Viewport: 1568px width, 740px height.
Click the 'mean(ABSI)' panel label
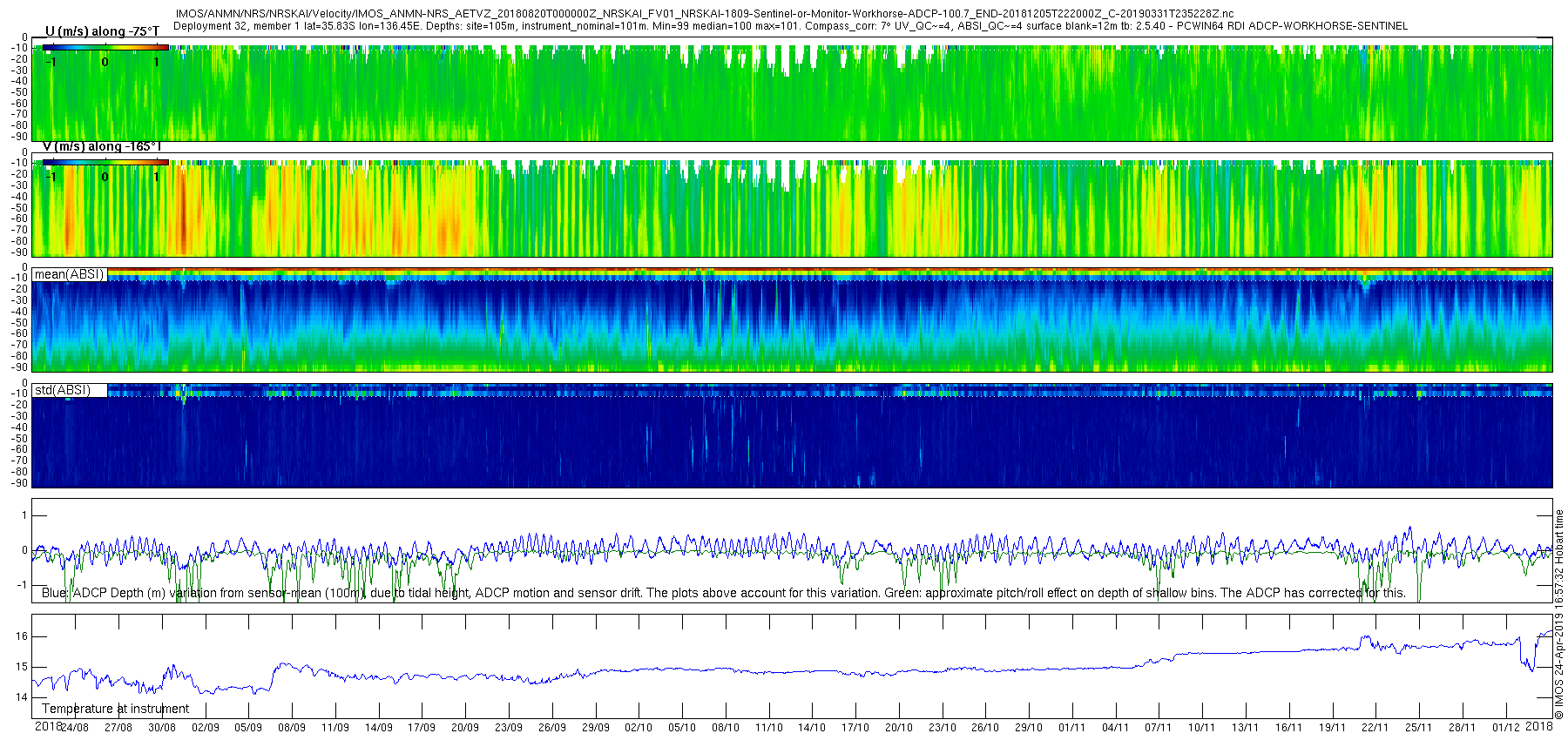[x=69, y=274]
